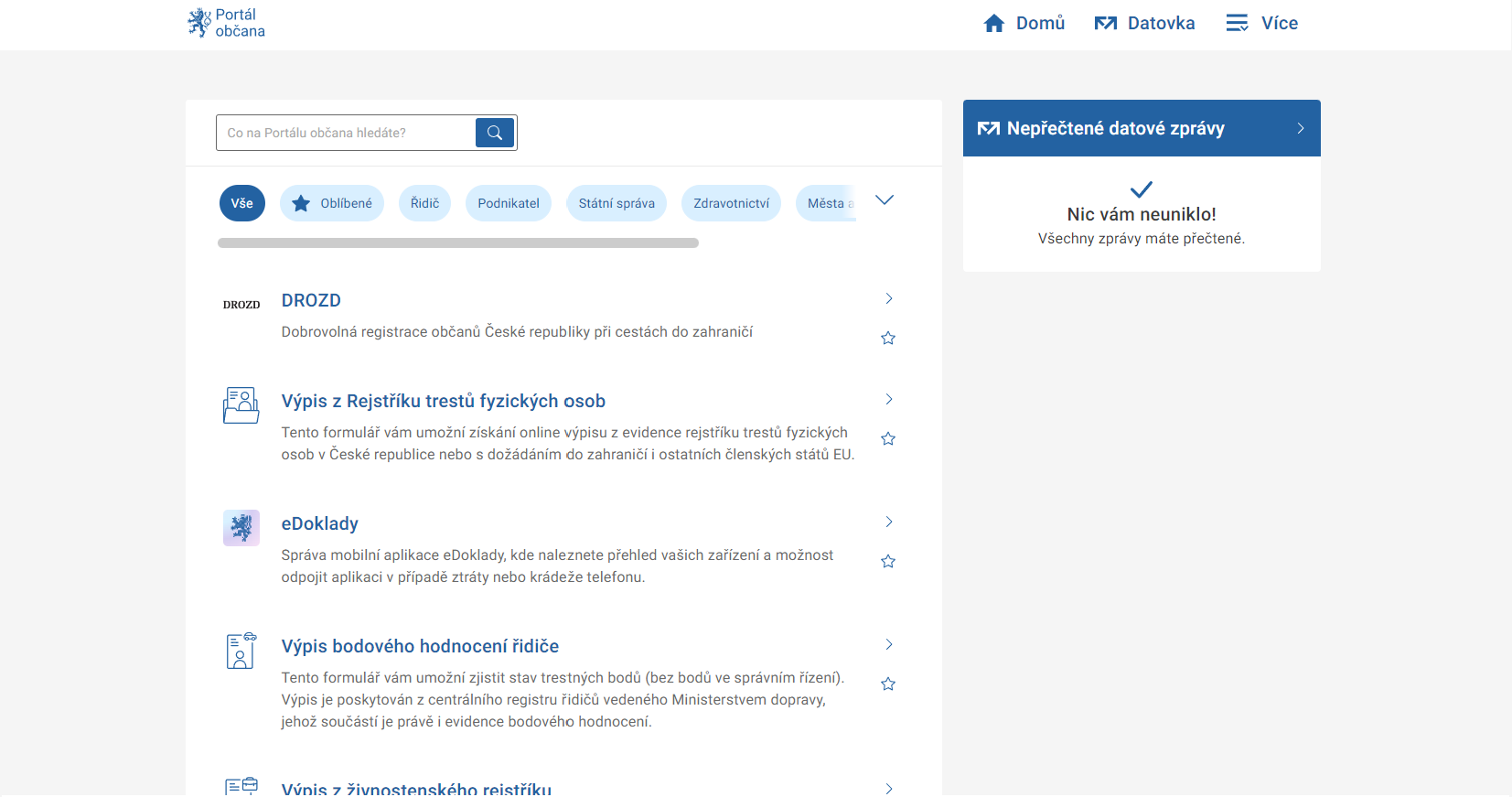Open Rejstřík trestů via its arrow chevron

(889, 399)
